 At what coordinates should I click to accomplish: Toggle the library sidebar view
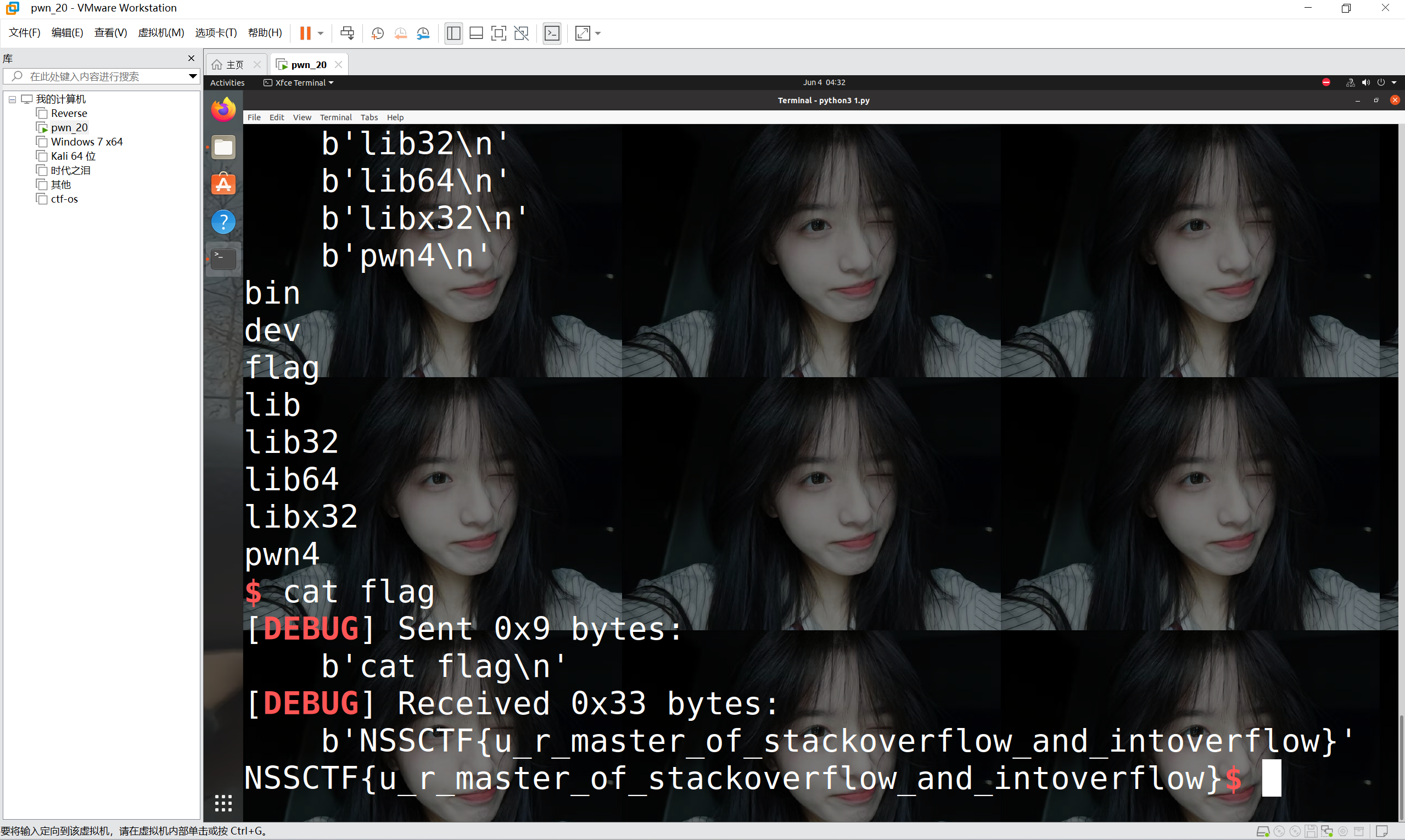(454, 33)
